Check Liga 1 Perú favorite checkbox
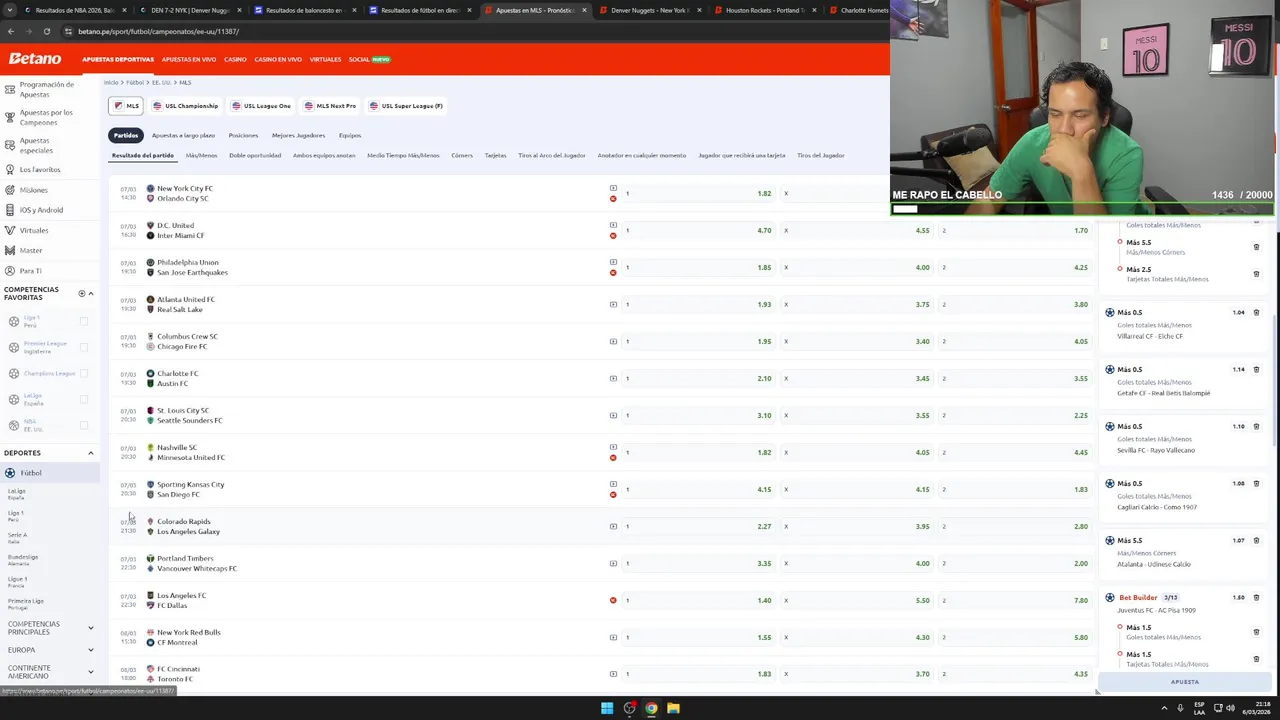This screenshot has height=720, width=1280. 84,321
